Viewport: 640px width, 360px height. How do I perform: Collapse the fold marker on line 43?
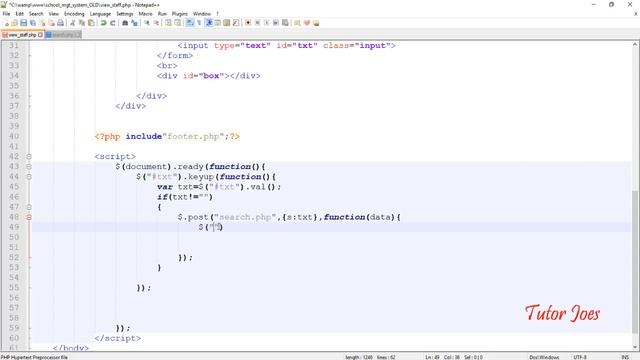29,167
